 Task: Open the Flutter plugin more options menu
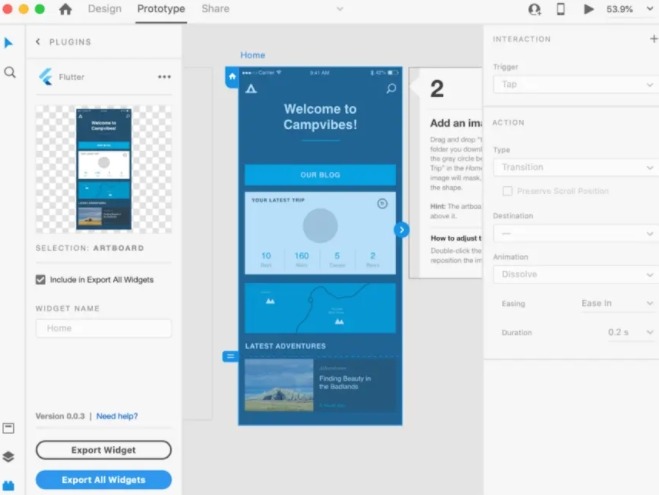(x=164, y=77)
